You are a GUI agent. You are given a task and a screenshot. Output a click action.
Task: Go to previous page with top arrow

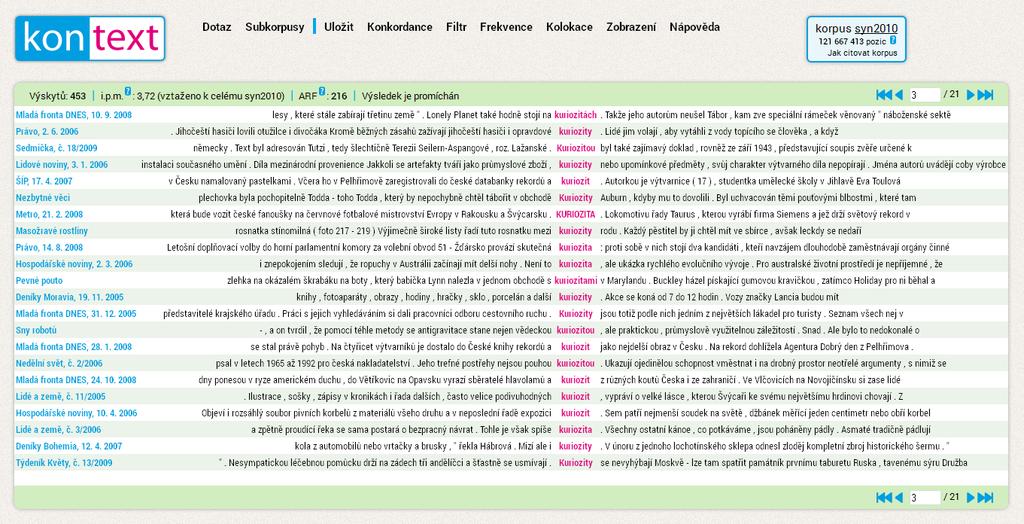pos(899,95)
